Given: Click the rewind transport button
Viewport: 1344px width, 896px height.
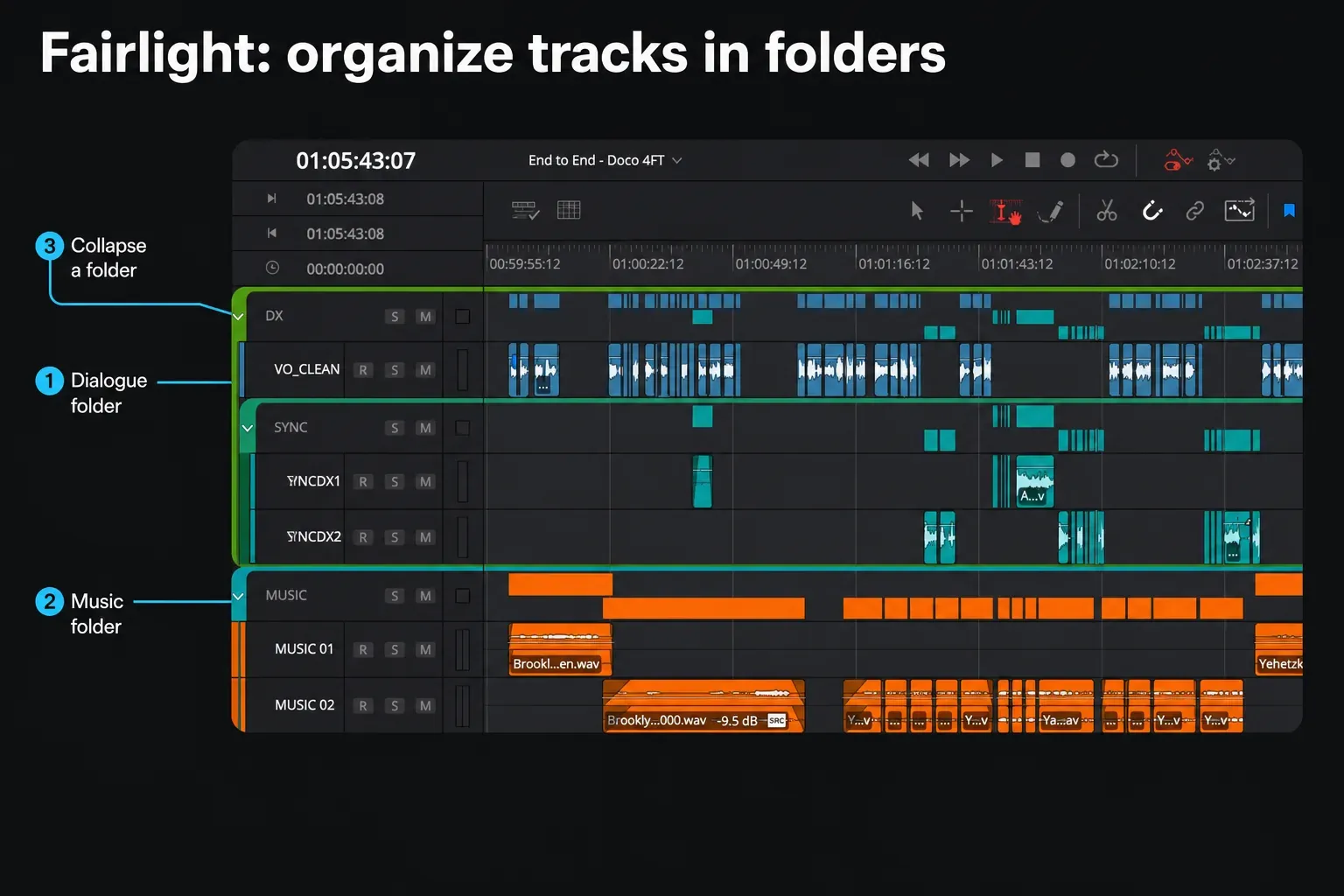Looking at the screenshot, I should pos(919,160).
